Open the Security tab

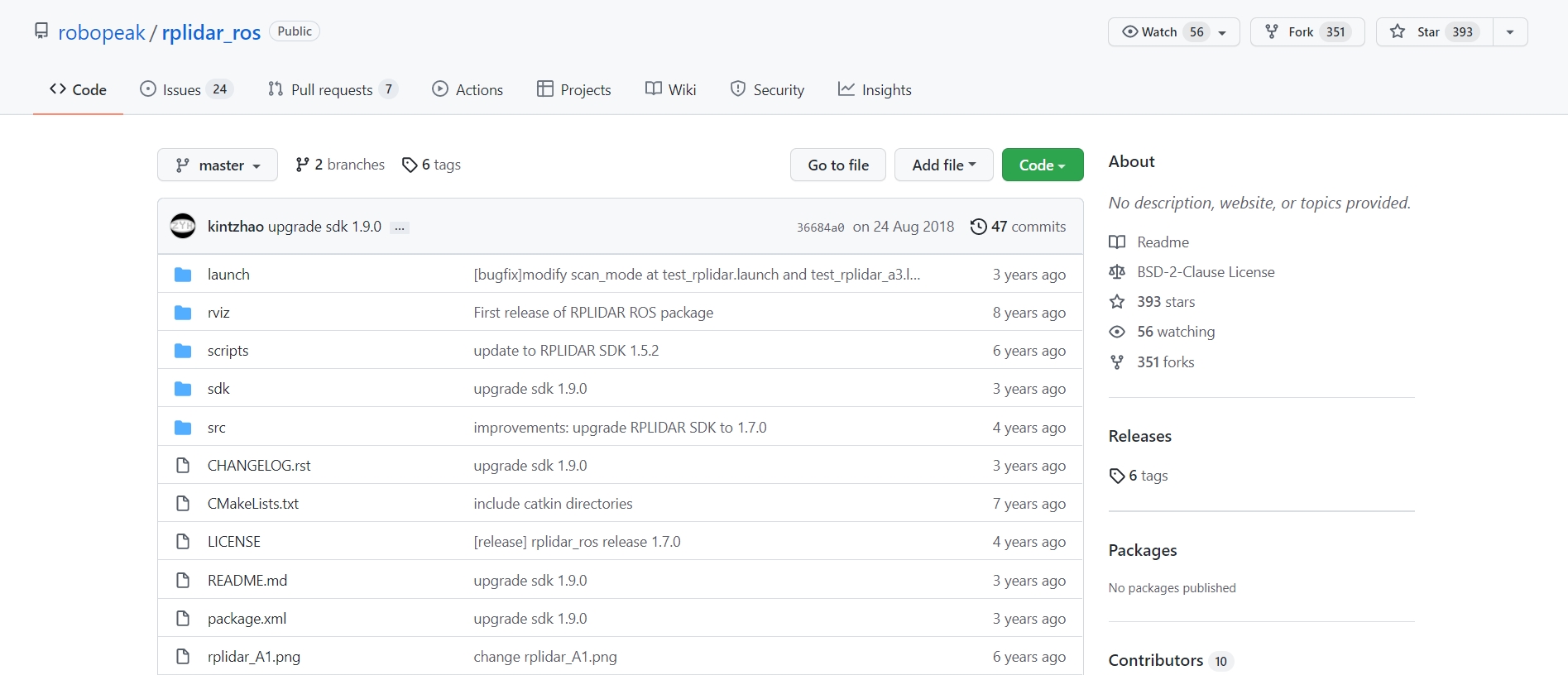click(767, 89)
